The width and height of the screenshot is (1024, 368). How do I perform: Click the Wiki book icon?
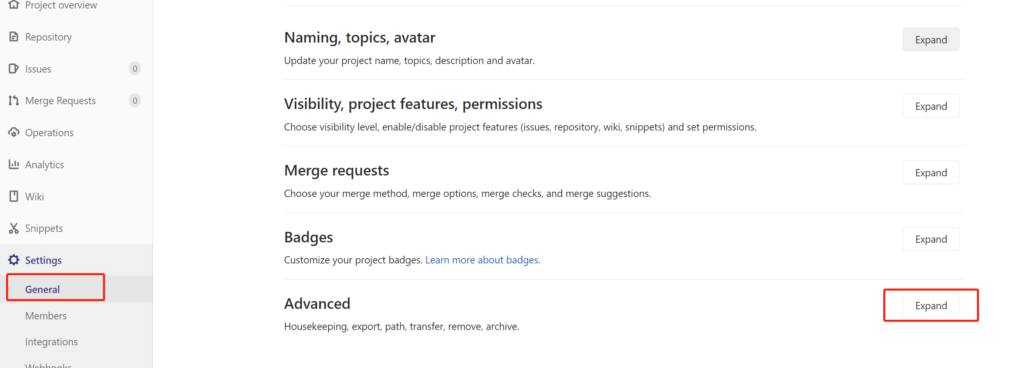[x=14, y=196]
